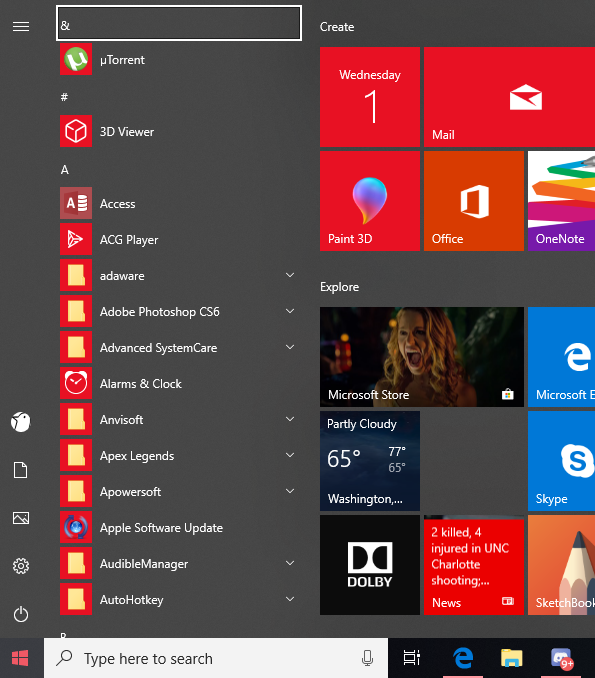
Task: Launch the Paint 3D tile
Action: pos(370,201)
